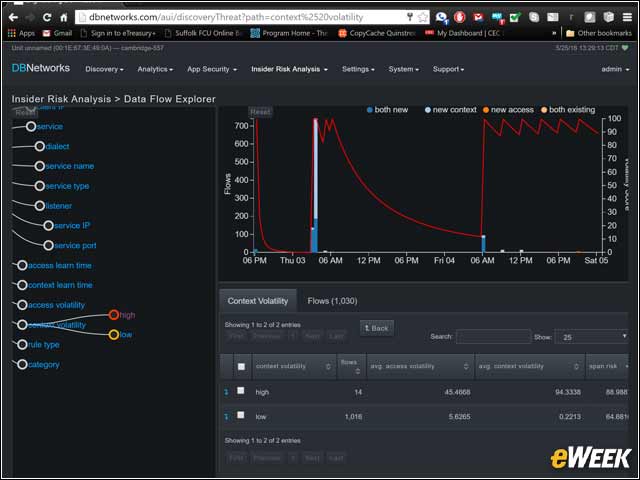This screenshot has width=640, height=480.
Task: Expand the access learn time node
Action: coord(22,265)
